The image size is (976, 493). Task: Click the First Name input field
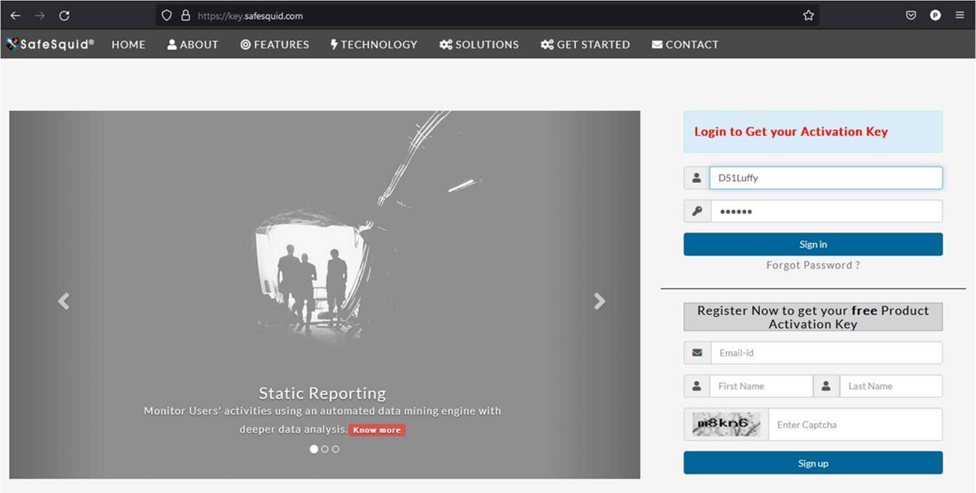click(761, 386)
